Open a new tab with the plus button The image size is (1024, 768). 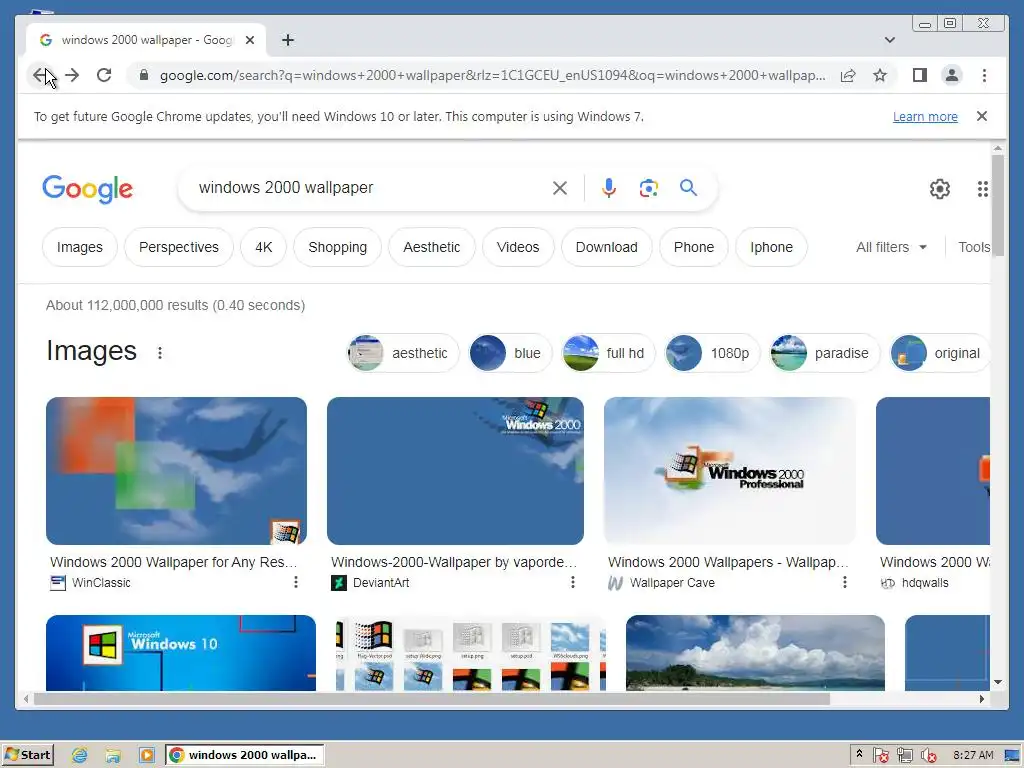pos(287,40)
